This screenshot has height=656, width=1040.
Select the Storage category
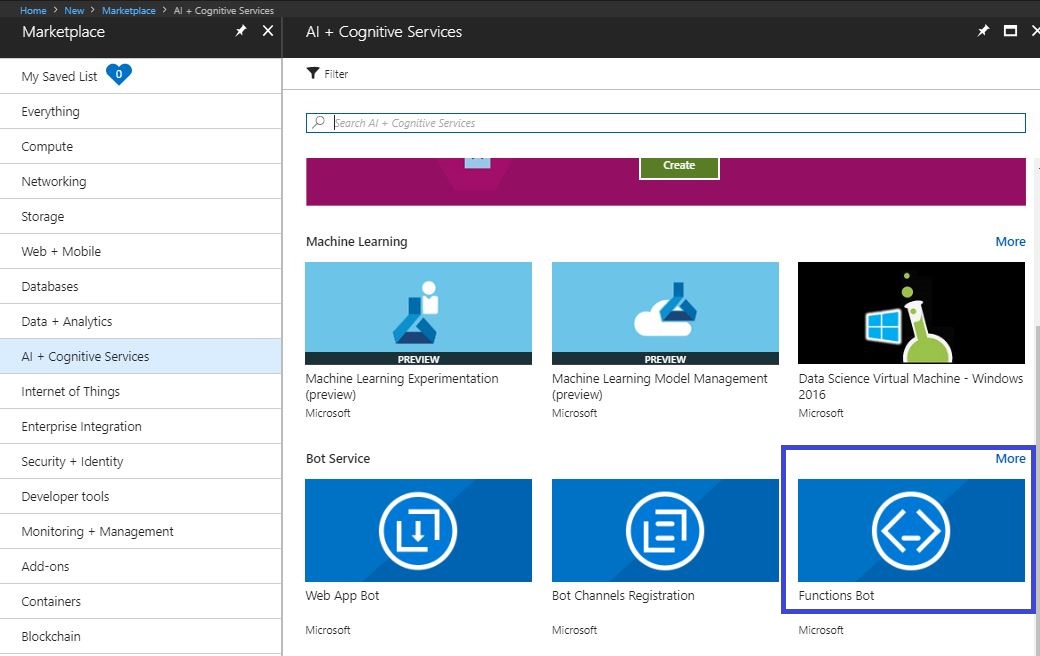(x=141, y=216)
